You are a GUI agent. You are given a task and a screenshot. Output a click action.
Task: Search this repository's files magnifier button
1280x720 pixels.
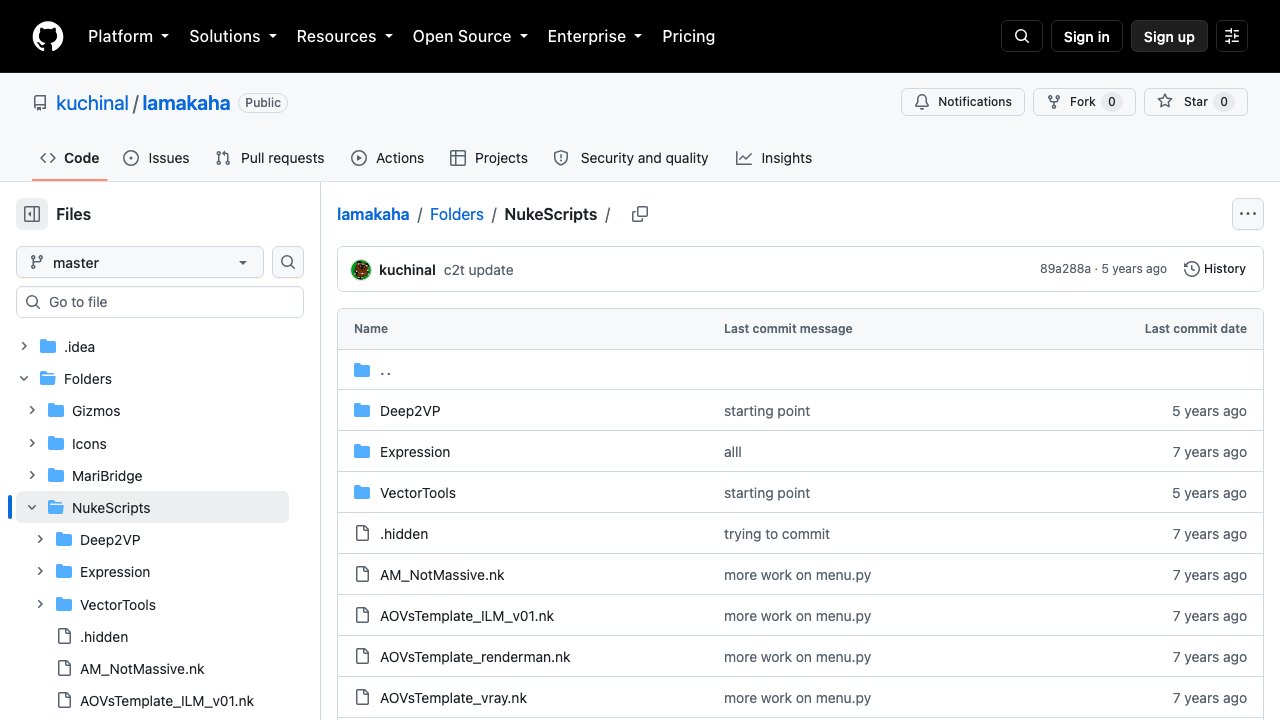[288, 262]
